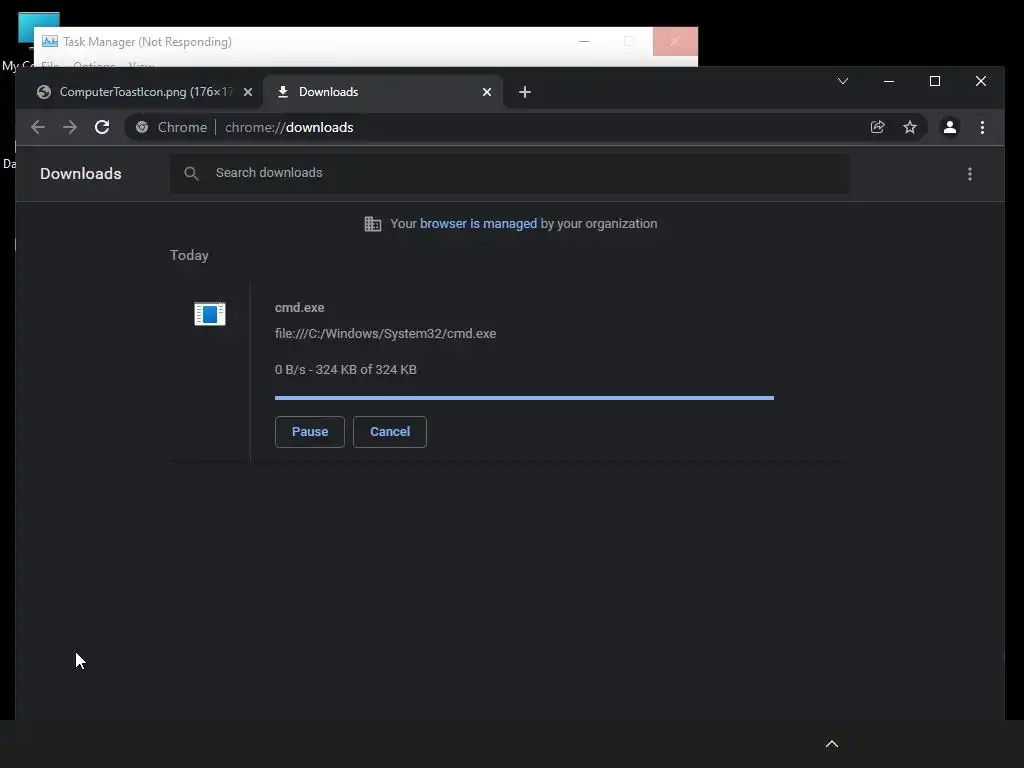1024x768 pixels.
Task: Open the Chrome profile avatar menu
Action: (x=950, y=127)
